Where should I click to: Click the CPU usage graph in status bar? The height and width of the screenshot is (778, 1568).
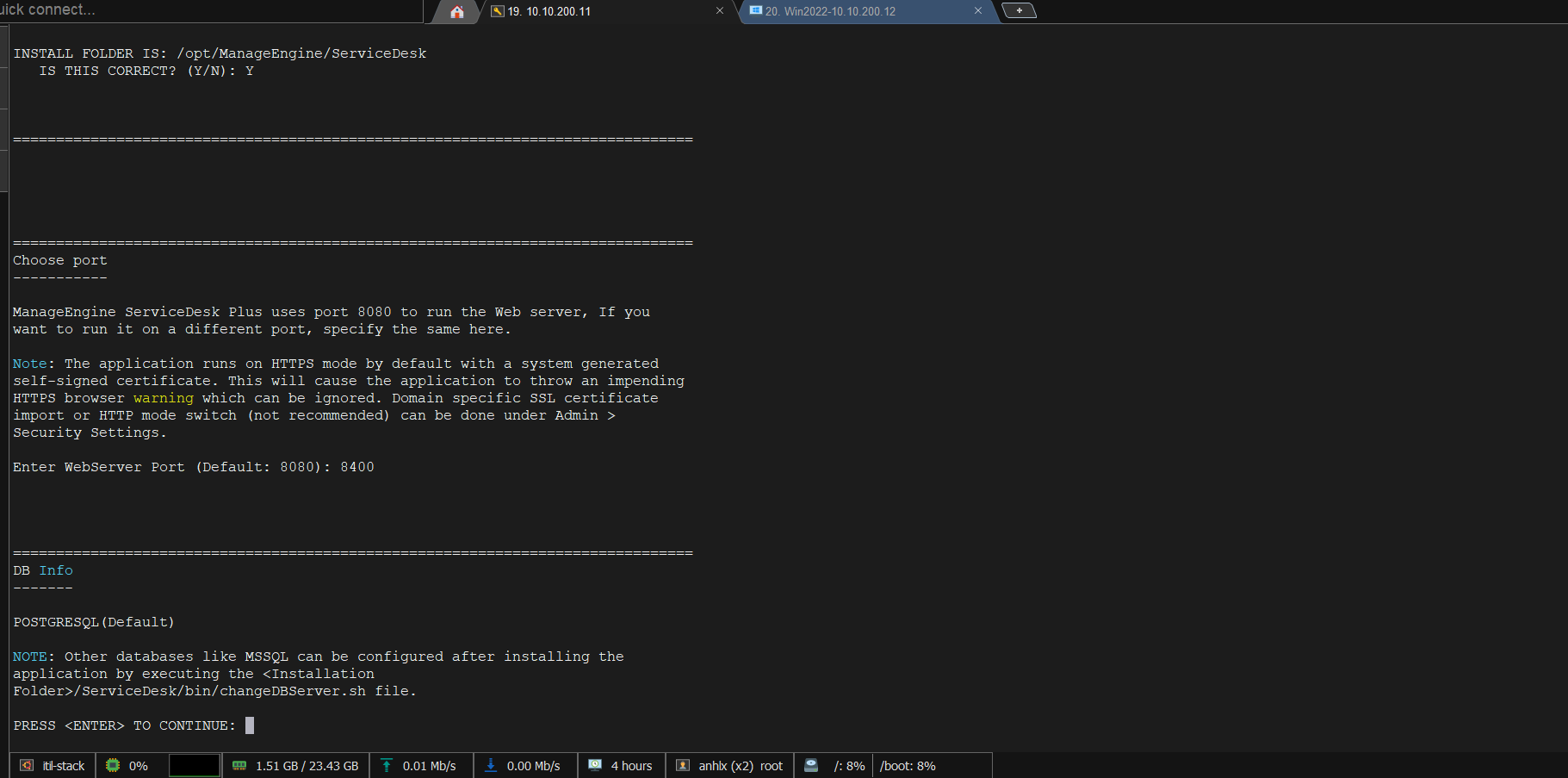195,765
